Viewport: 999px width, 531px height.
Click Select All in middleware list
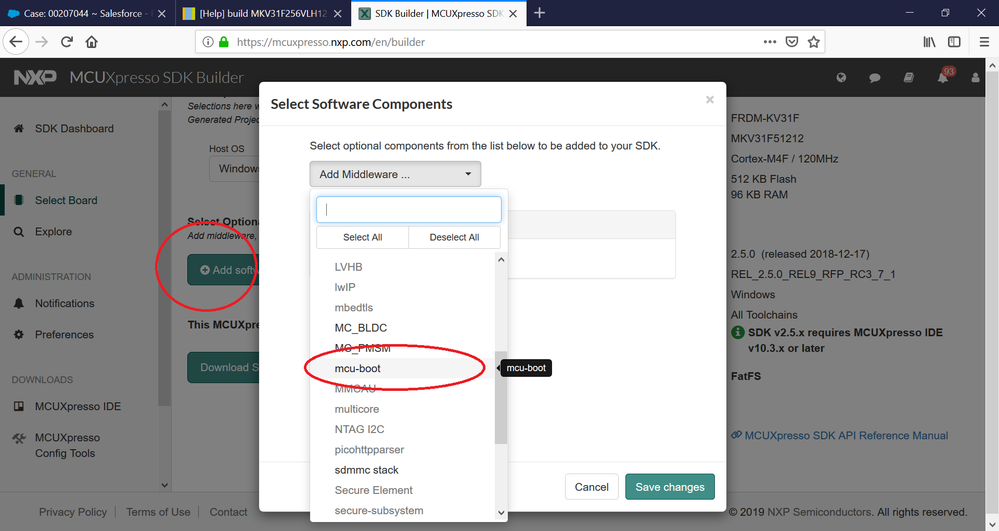tap(363, 237)
